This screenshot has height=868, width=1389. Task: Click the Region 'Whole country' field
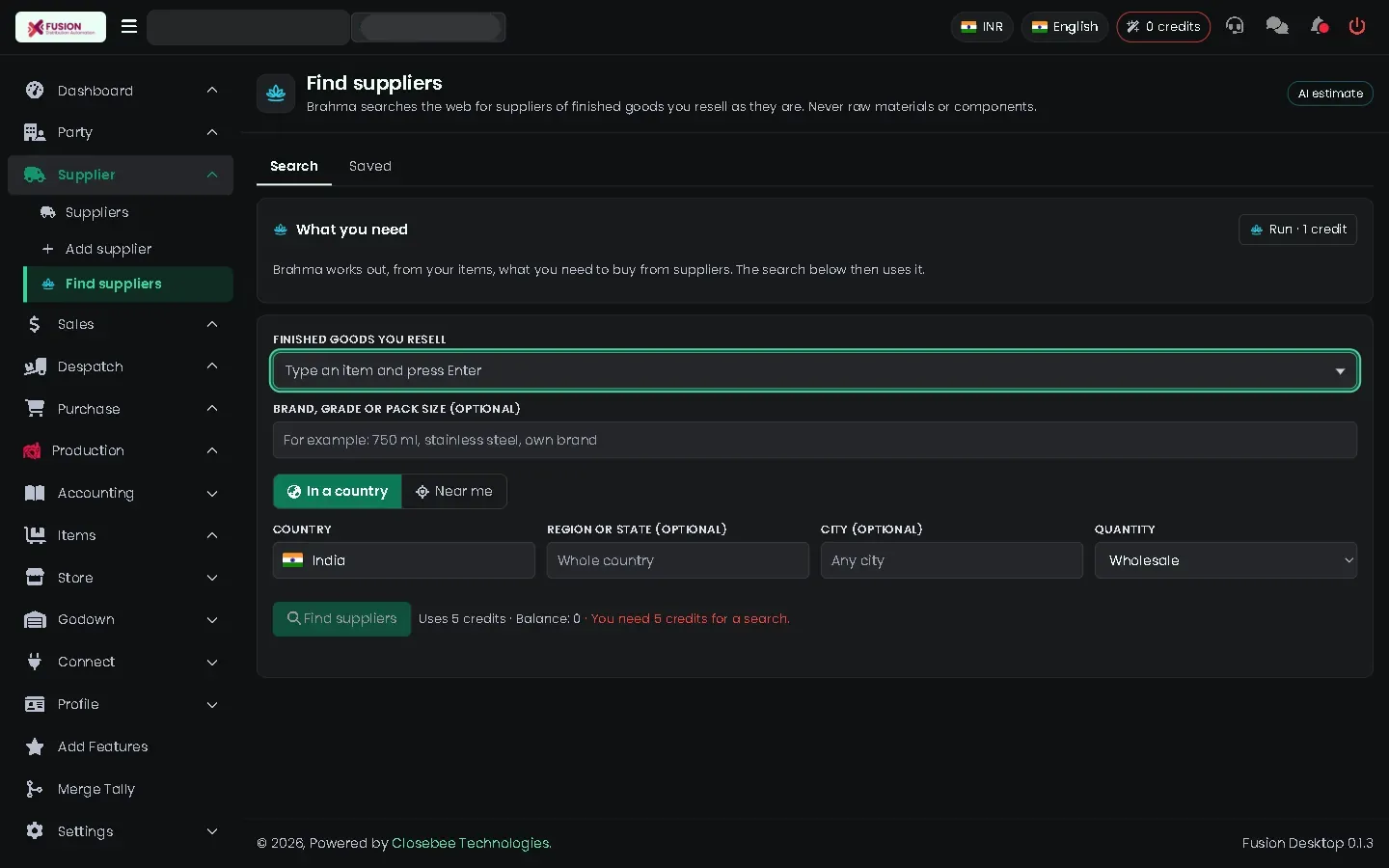tap(678, 560)
